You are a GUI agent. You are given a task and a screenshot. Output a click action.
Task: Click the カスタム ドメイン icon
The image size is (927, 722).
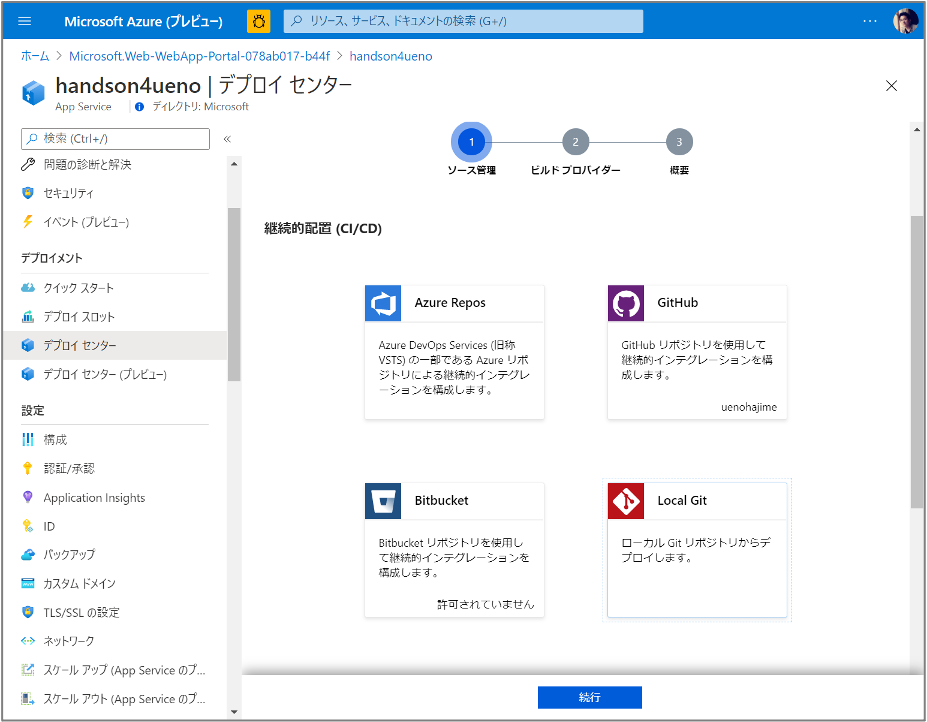coord(28,584)
